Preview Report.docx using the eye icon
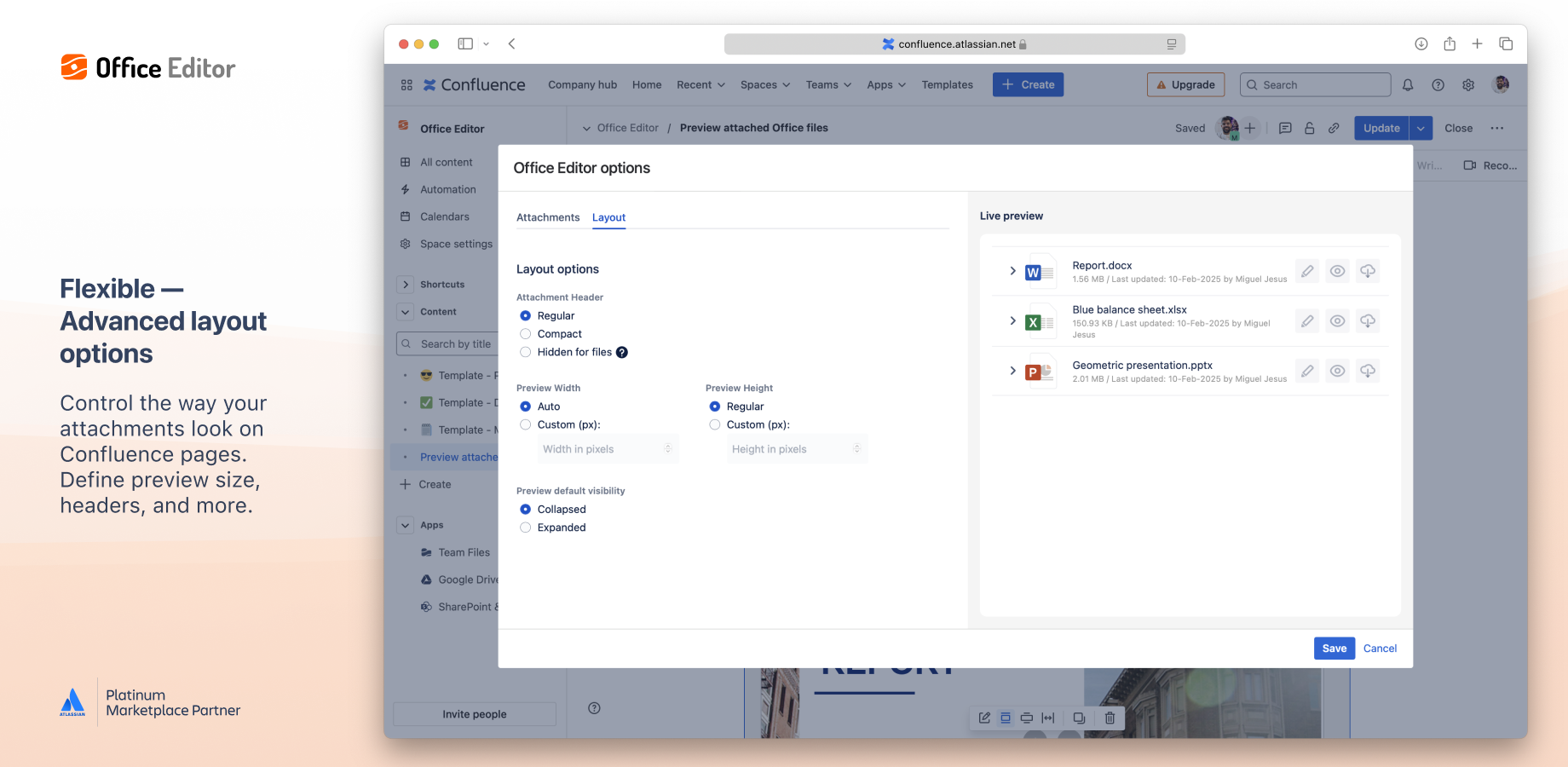This screenshot has width=1568, height=767. (1338, 271)
